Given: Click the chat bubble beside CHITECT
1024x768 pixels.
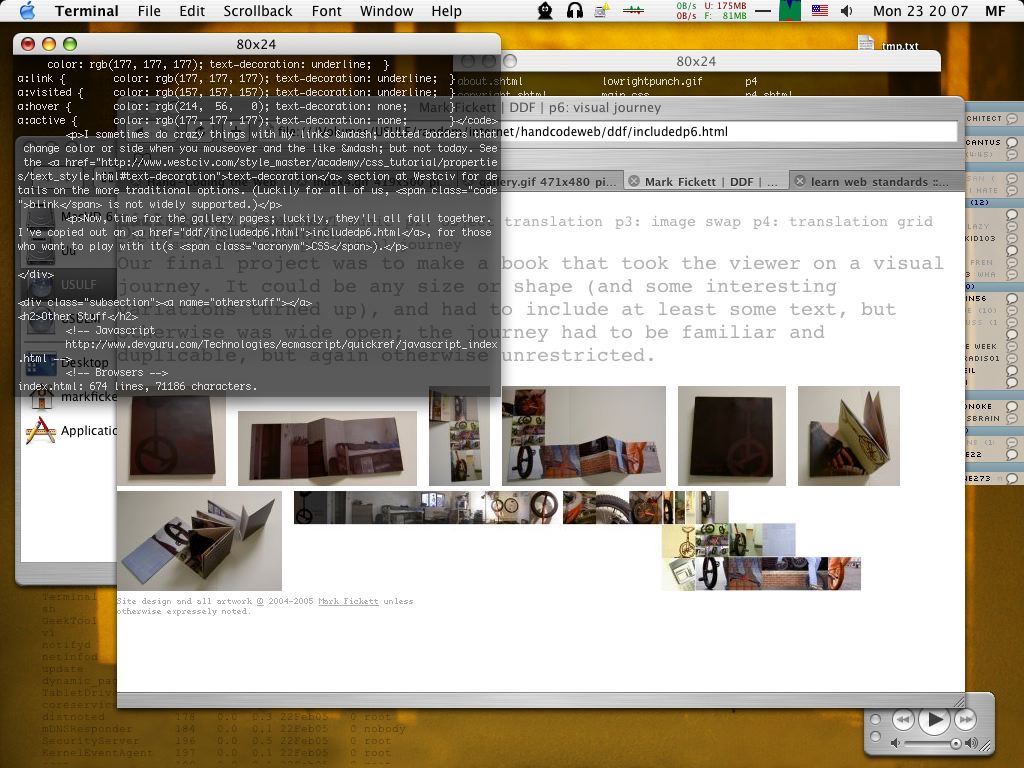Looking at the screenshot, I should coord(1012,118).
